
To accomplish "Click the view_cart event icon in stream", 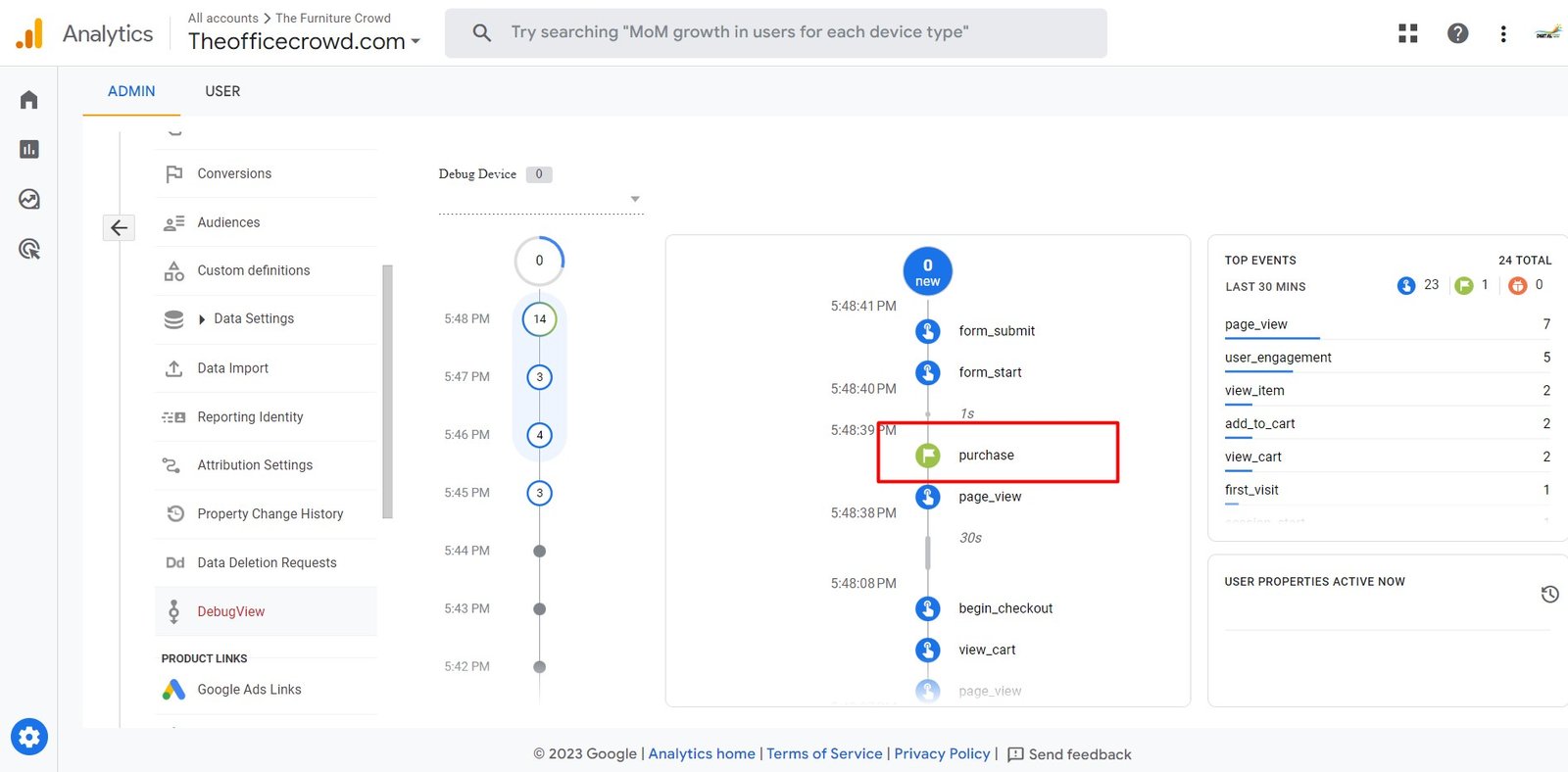I will pyautogui.click(x=928, y=650).
